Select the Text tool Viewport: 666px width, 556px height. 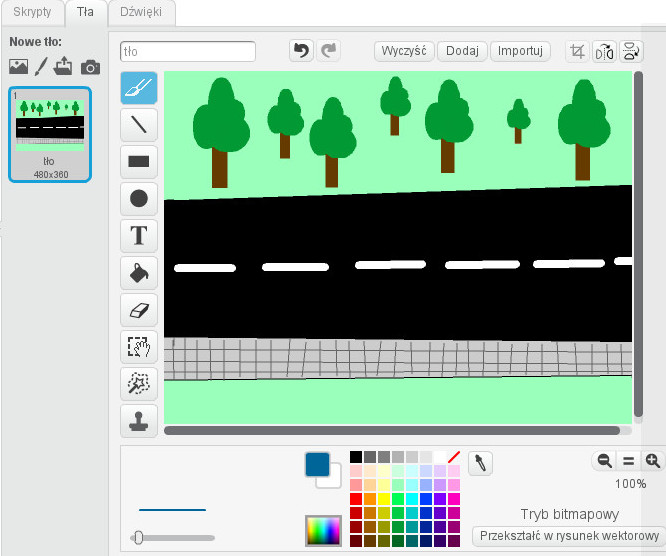(139, 235)
